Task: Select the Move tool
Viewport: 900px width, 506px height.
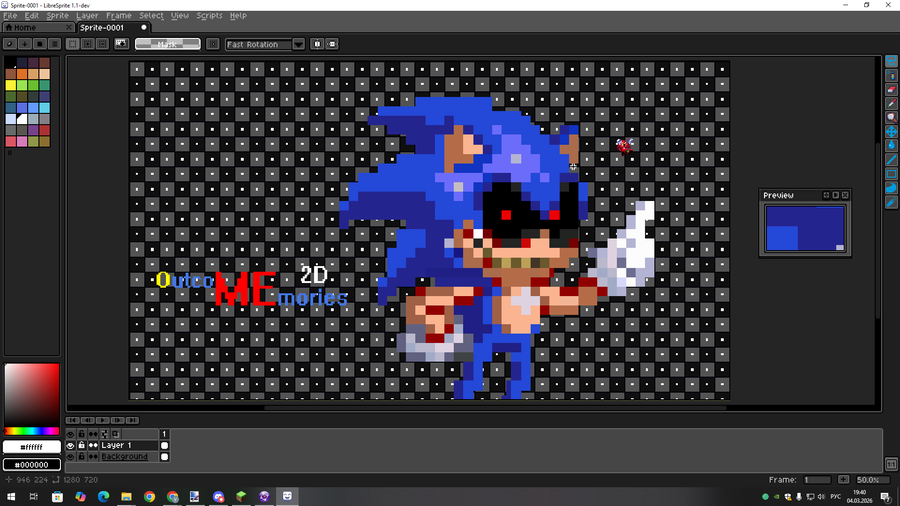Action: 891,131
